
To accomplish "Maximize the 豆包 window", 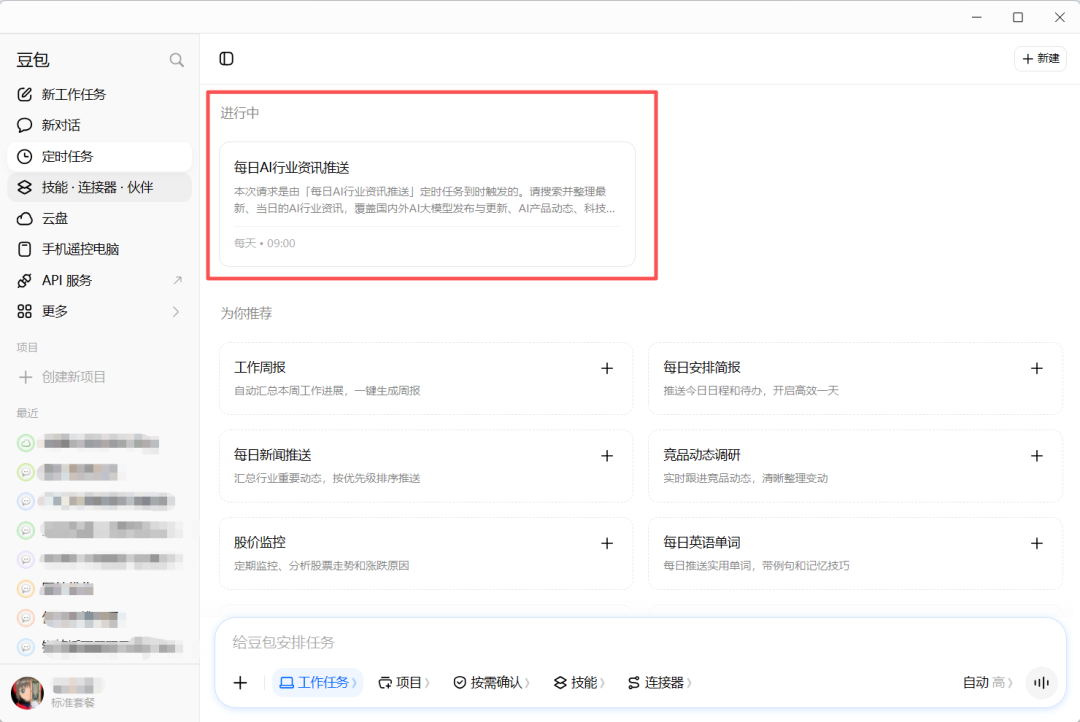I will click(x=1018, y=17).
